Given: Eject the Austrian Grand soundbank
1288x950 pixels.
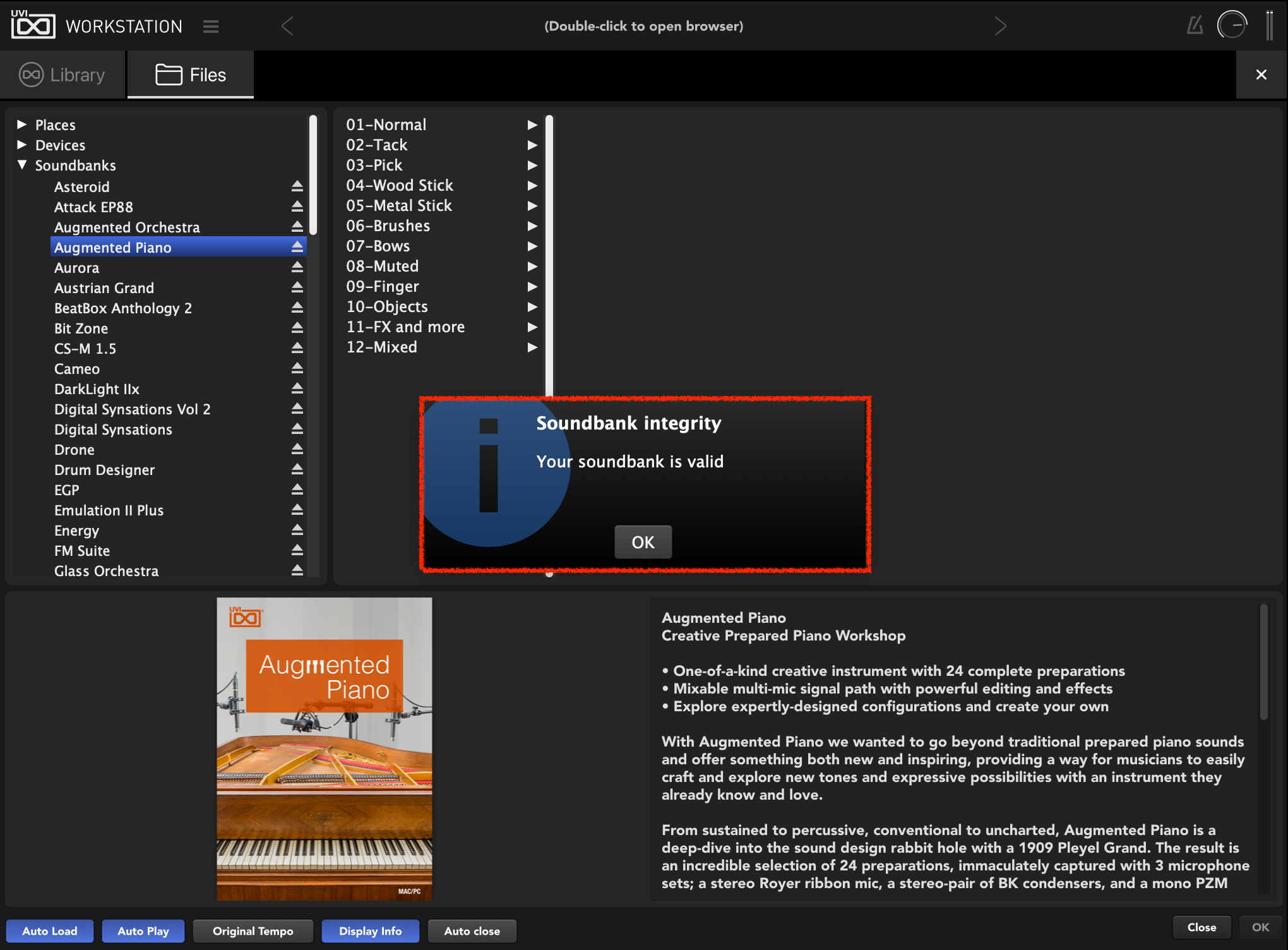Looking at the screenshot, I should coord(297,287).
